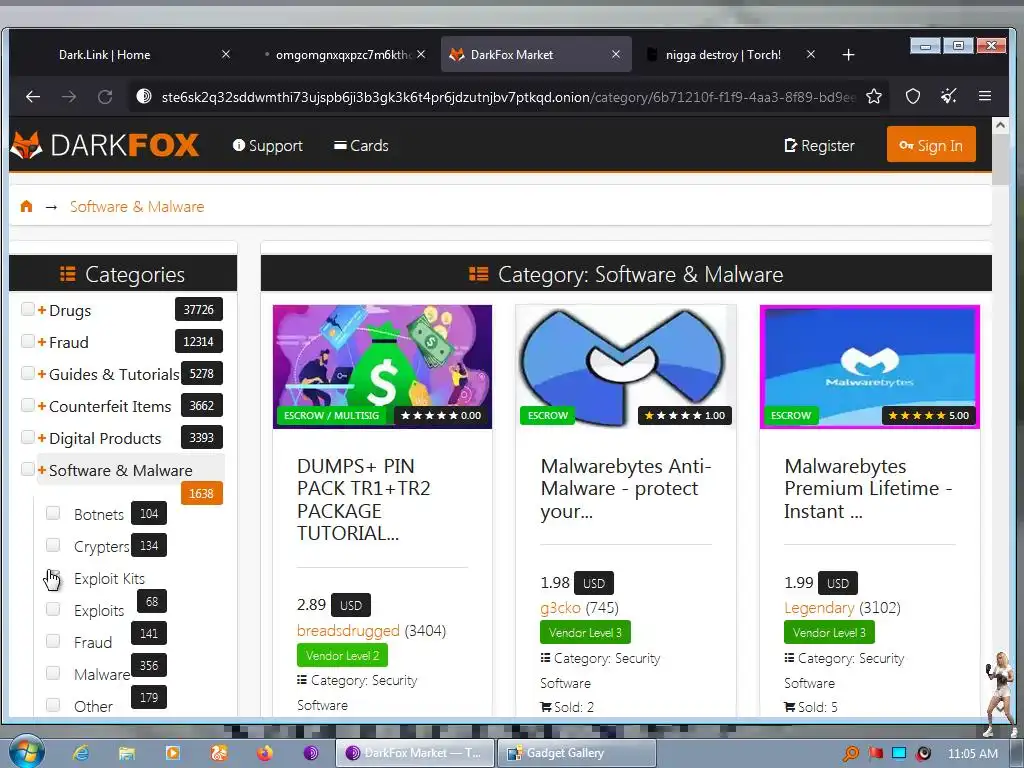Expand the Drugs category plus sign
Screen dimensions: 1024x768
(x=42, y=310)
